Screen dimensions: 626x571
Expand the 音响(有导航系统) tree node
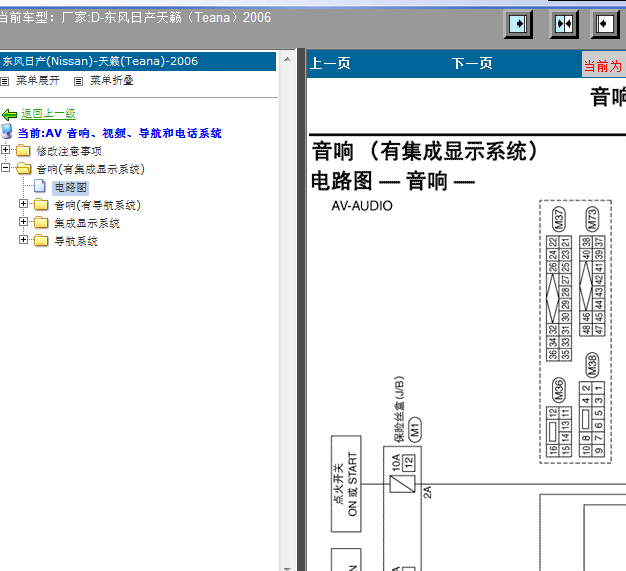[24, 205]
